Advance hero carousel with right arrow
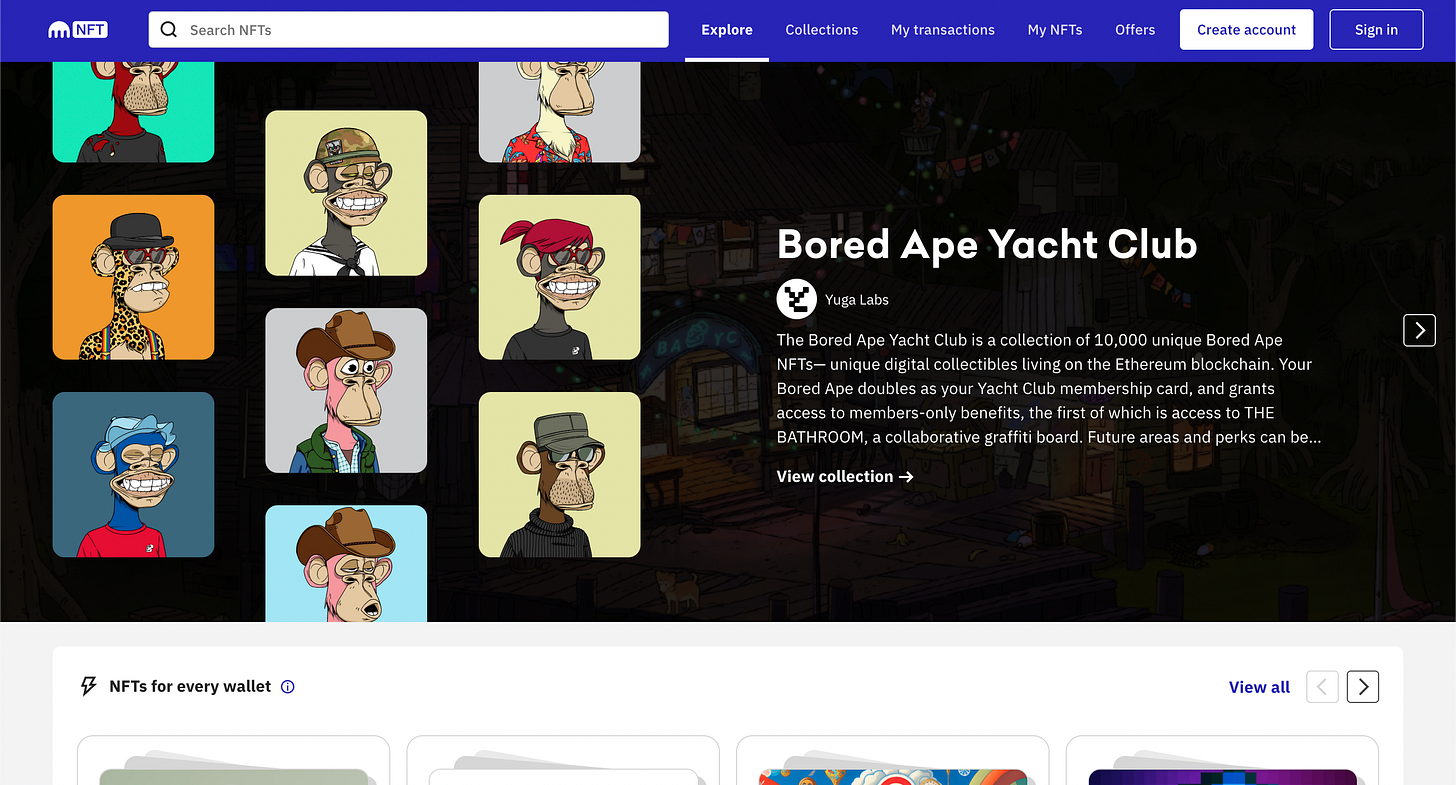Viewport: 1456px width, 785px height. (x=1419, y=330)
